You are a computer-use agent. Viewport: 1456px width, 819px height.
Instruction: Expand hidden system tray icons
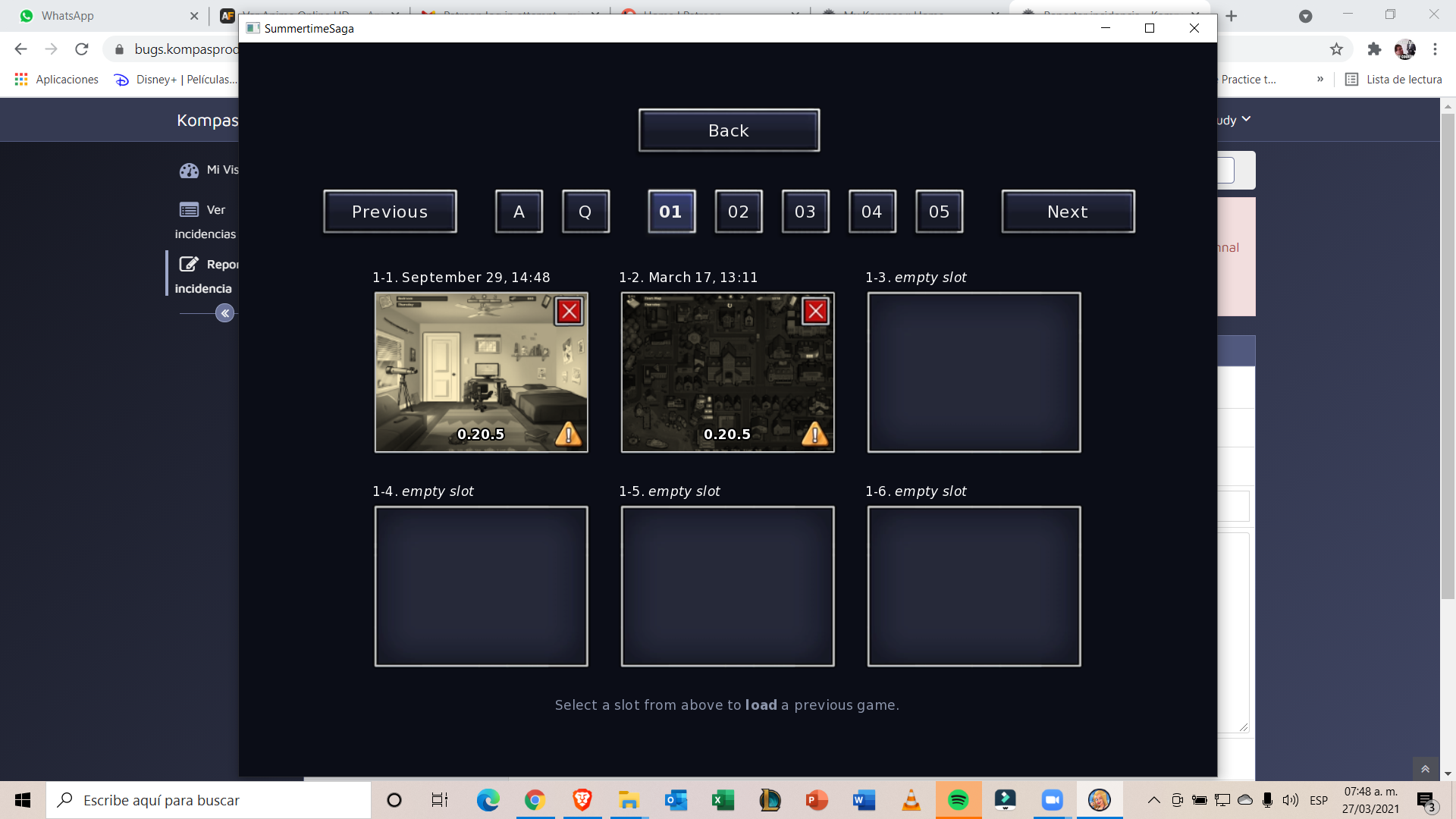pyautogui.click(x=1153, y=800)
